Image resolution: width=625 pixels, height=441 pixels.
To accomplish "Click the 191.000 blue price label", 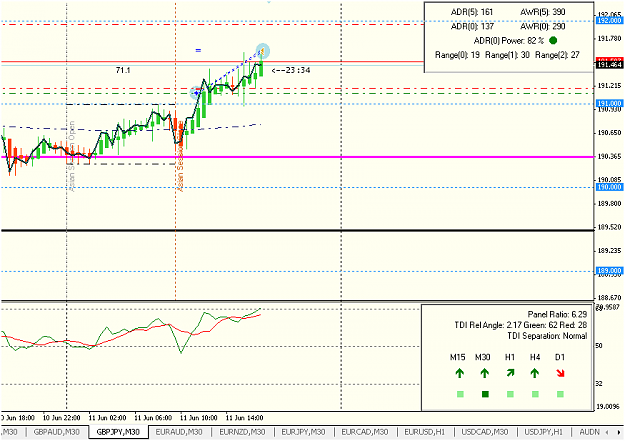I will click(x=609, y=103).
